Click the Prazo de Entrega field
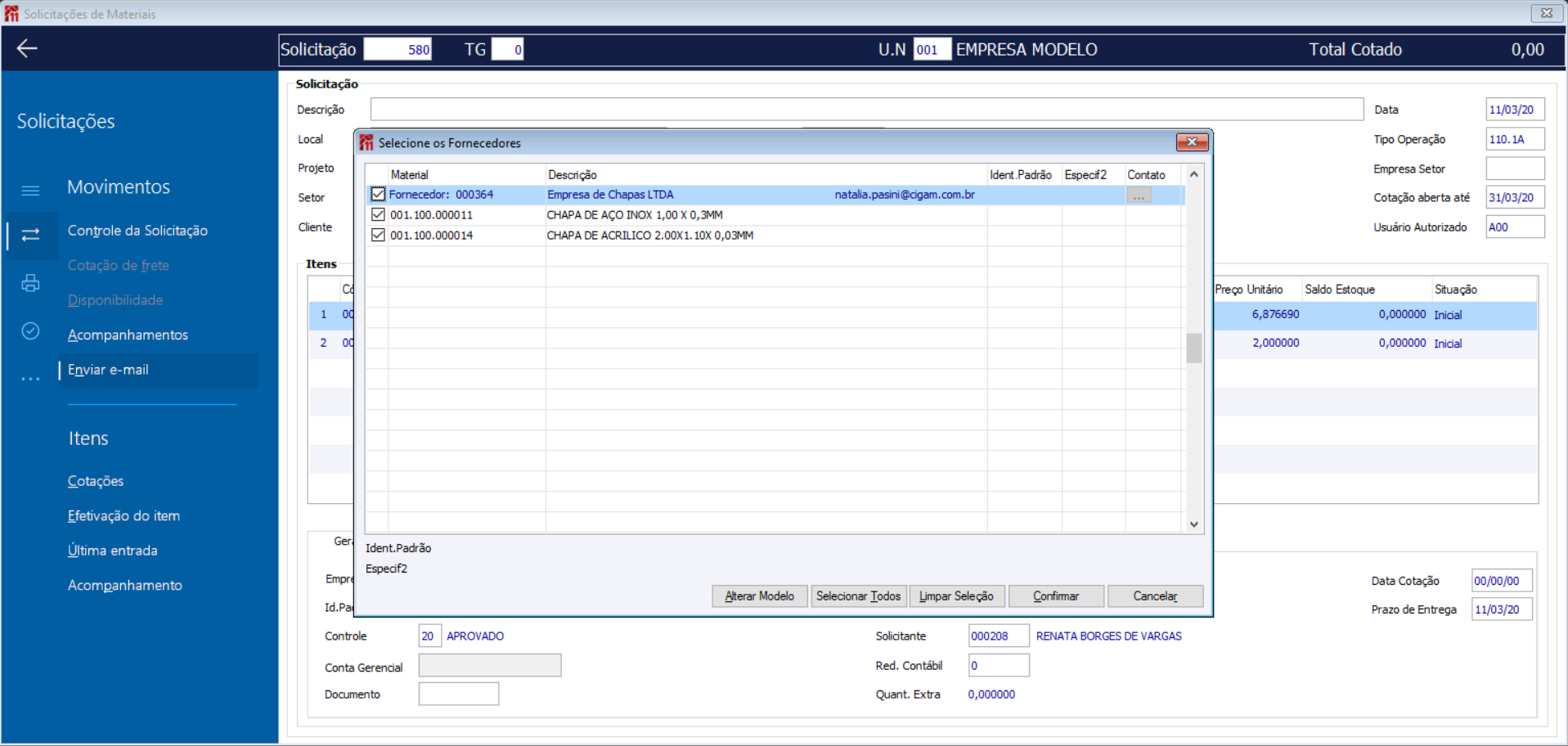The height and width of the screenshot is (746, 1568). coord(1502,609)
